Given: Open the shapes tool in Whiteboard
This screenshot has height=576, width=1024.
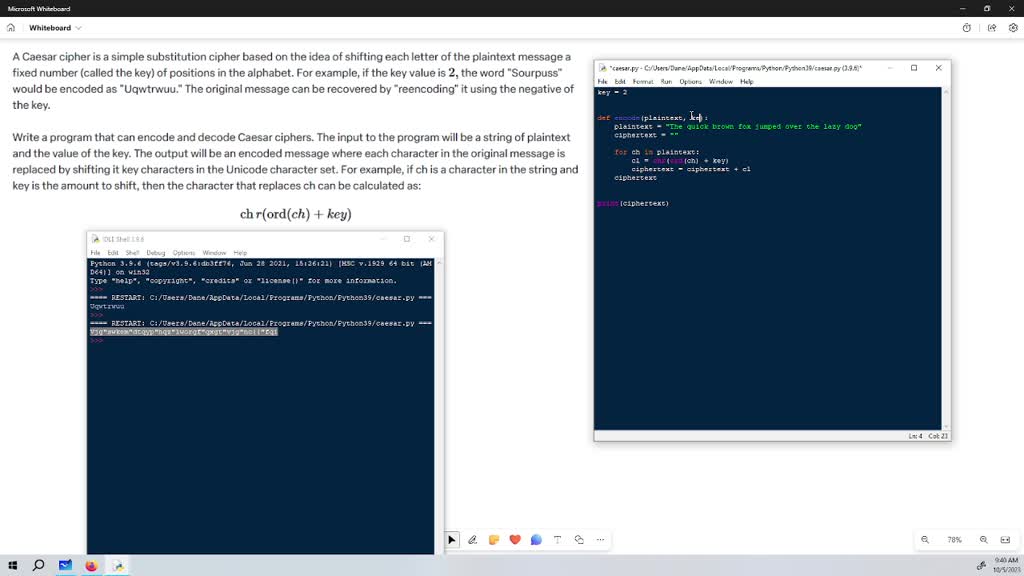Looking at the screenshot, I should click(579, 540).
